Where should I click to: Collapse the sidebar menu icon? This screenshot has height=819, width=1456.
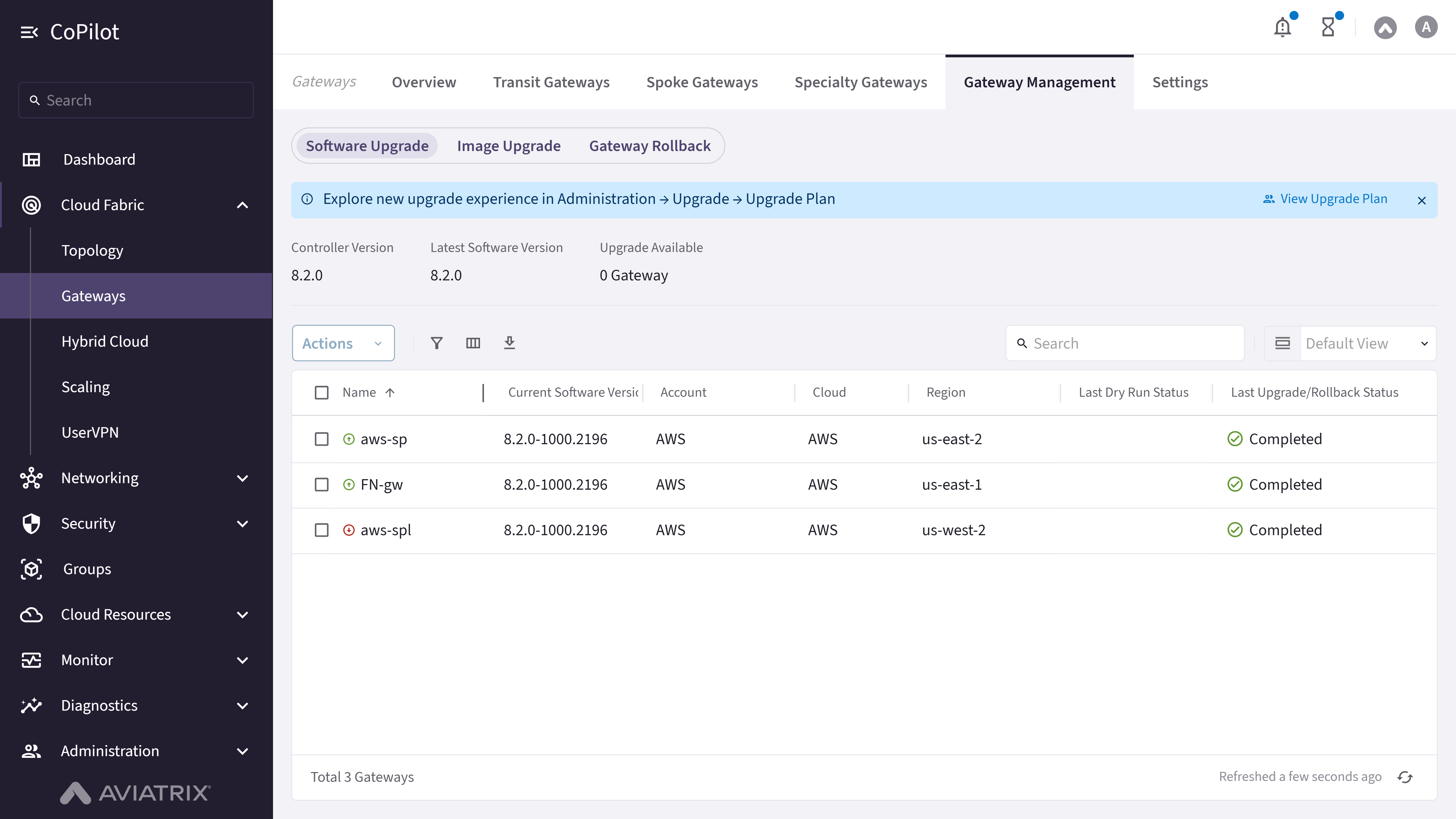point(29,32)
